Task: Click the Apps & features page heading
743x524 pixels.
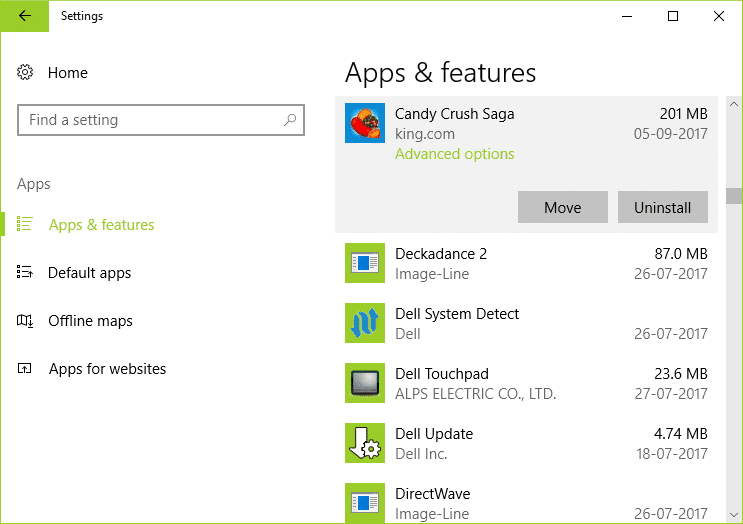Action: coord(440,73)
